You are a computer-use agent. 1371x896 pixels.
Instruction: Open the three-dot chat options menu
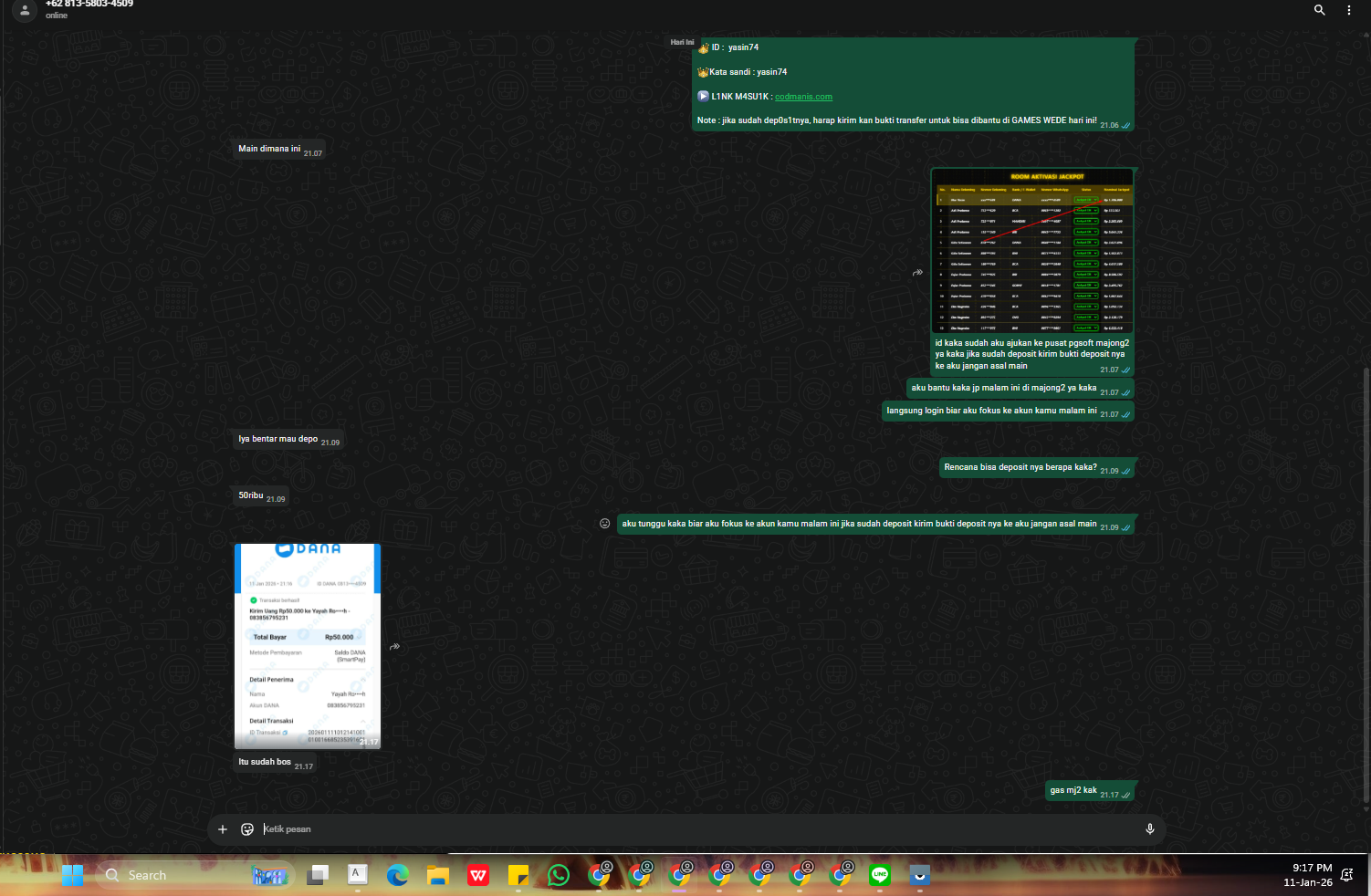pyautogui.click(x=1348, y=10)
